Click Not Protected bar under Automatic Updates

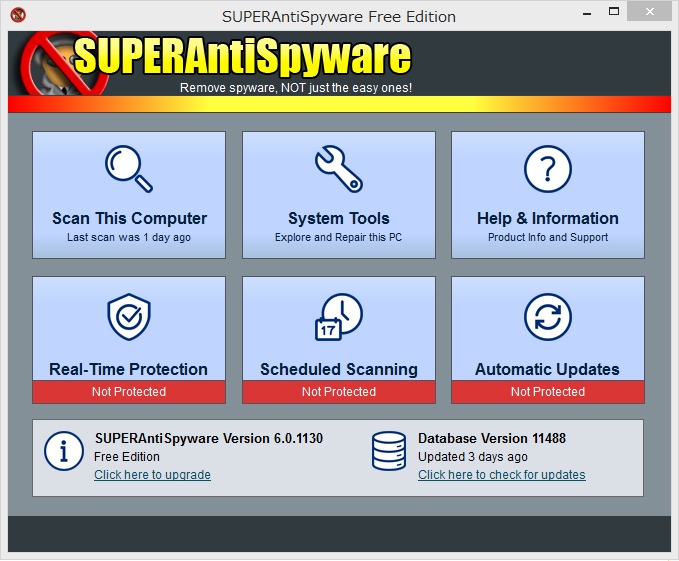[548, 392]
